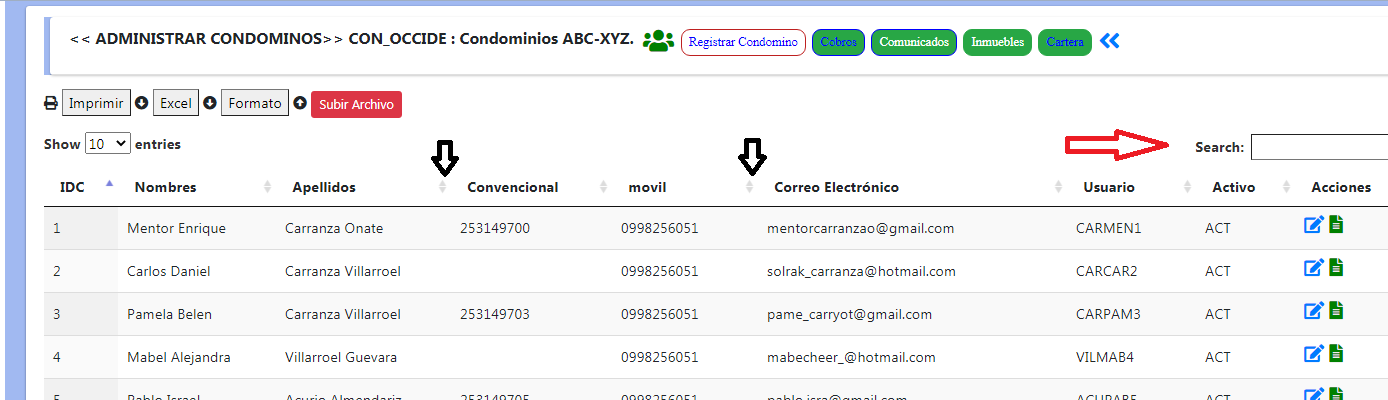Open document icon for Mentor Enrique row
The image size is (1388, 400).
pos(1336,226)
